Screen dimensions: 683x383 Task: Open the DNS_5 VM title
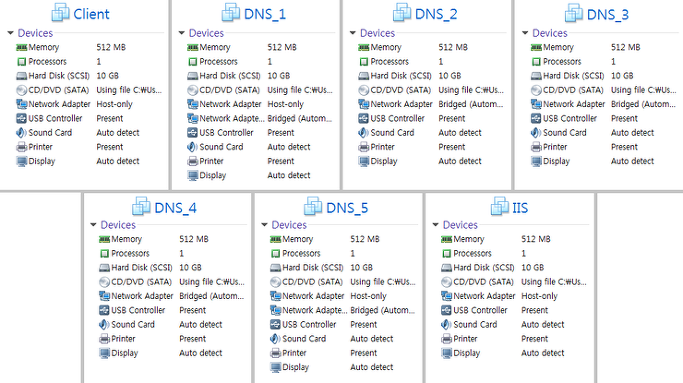tap(347, 208)
